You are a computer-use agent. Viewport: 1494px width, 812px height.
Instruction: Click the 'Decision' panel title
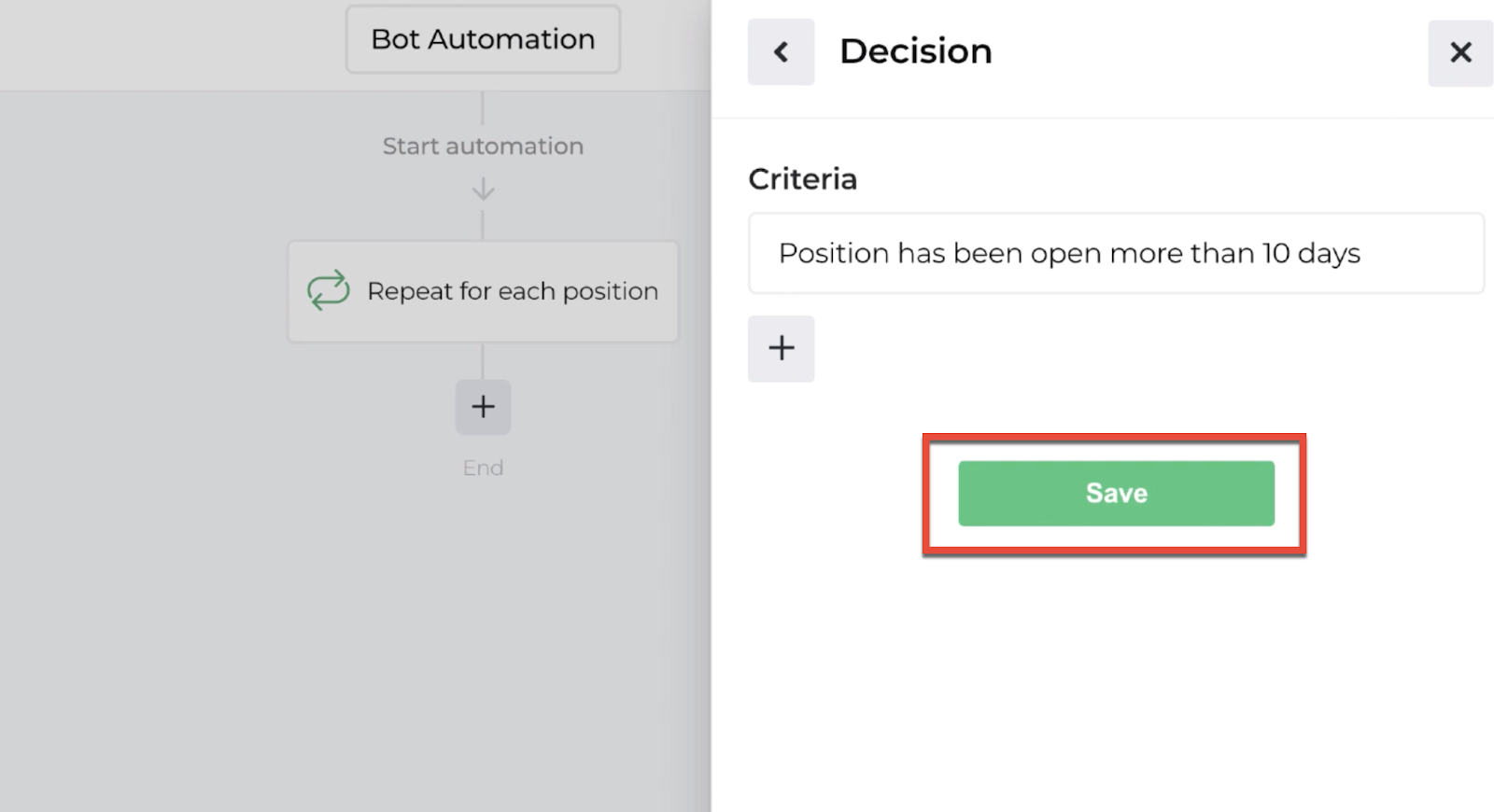click(915, 51)
